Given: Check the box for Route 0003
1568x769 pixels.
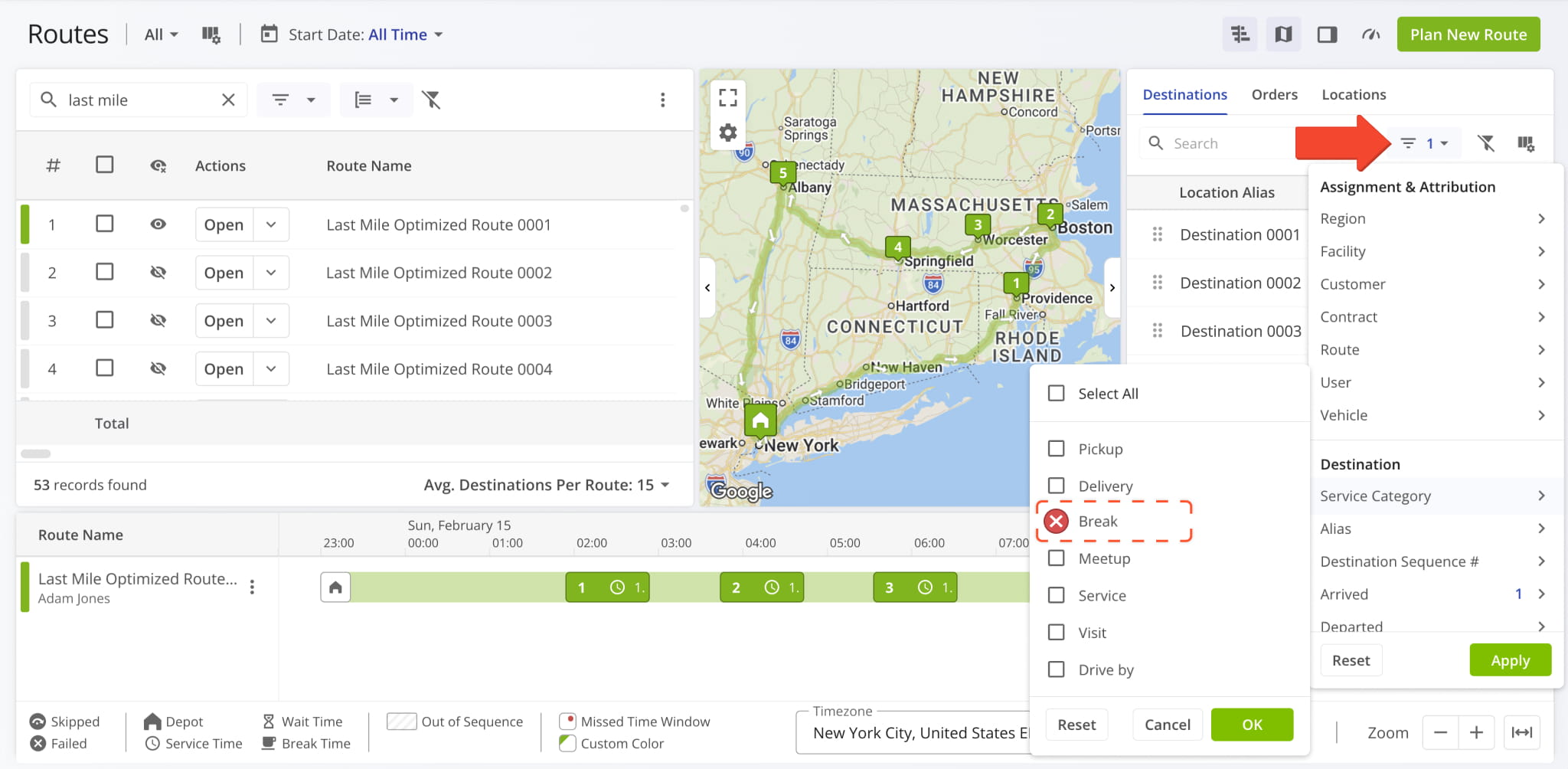Looking at the screenshot, I should point(105,320).
